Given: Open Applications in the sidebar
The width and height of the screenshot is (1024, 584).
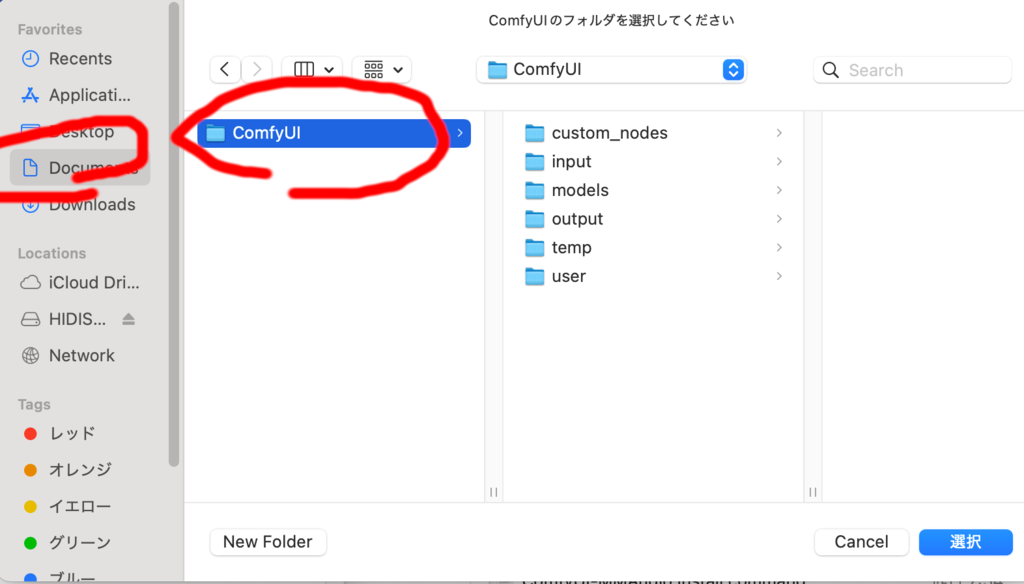Looking at the screenshot, I should pyautogui.click(x=80, y=95).
